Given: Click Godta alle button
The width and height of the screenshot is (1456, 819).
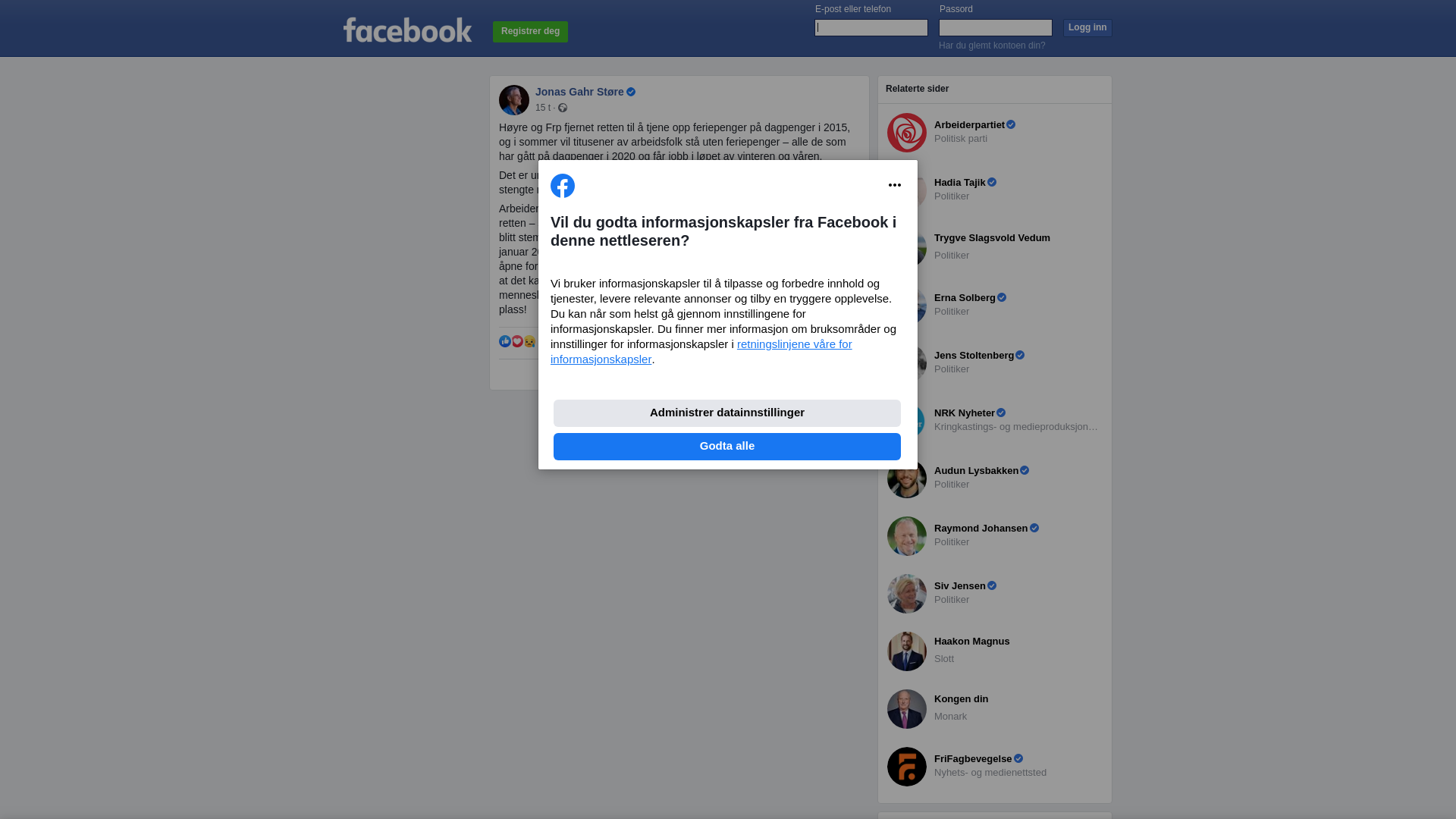Looking at the screenshot, I should [727, 447].
